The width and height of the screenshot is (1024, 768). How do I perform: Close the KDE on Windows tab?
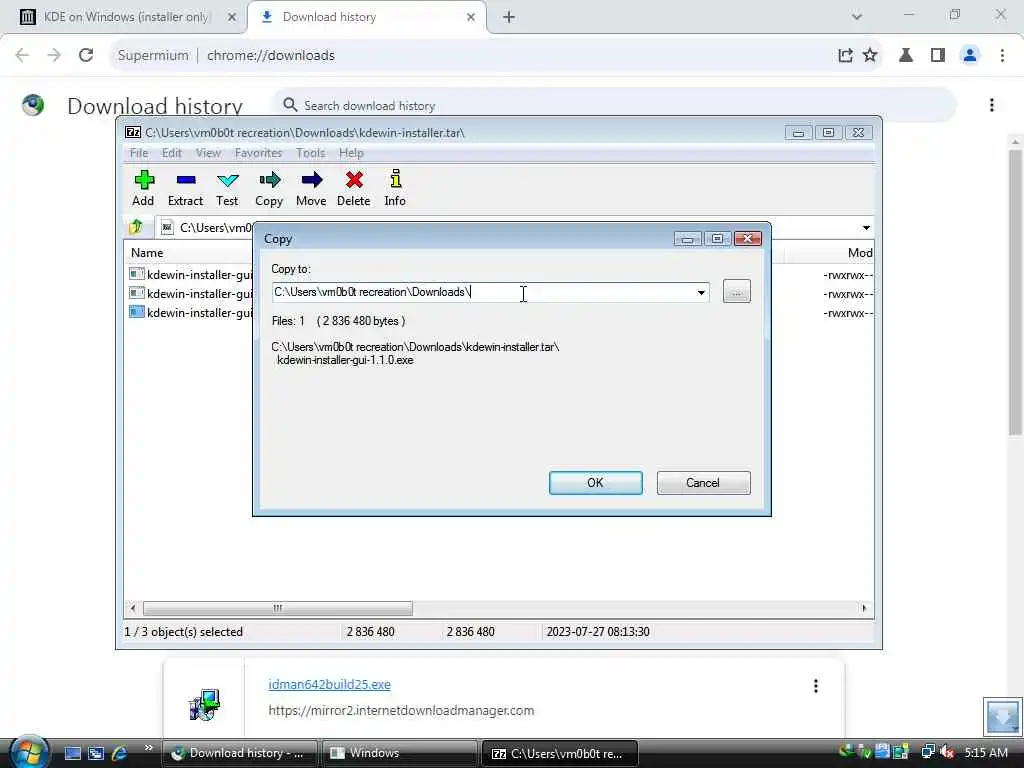[x=232, y=17]
